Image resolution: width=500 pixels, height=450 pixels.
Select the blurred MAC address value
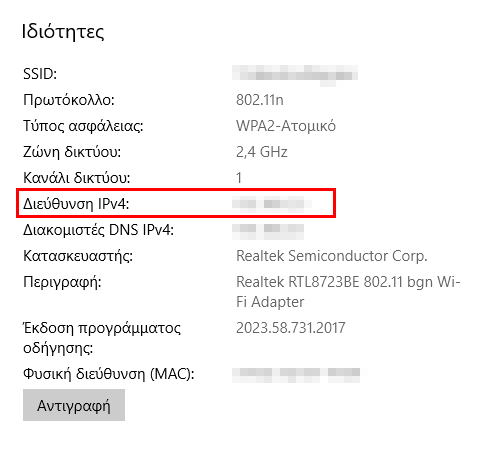tap(297, 375)
